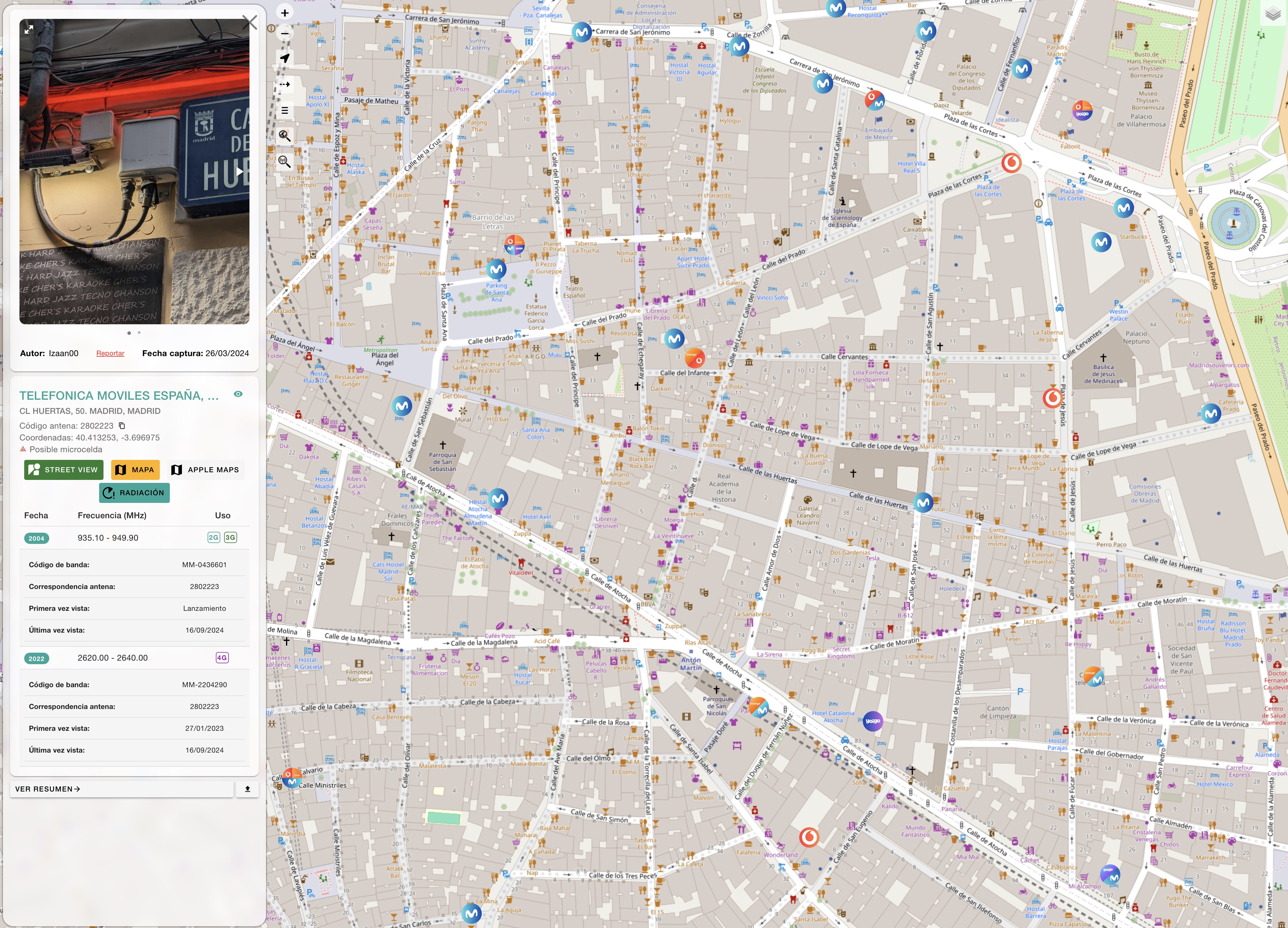The width and height of the screenshot is (1288, 928).
Task: Click the antenna photo thumbnail
Action: (134, 171)
